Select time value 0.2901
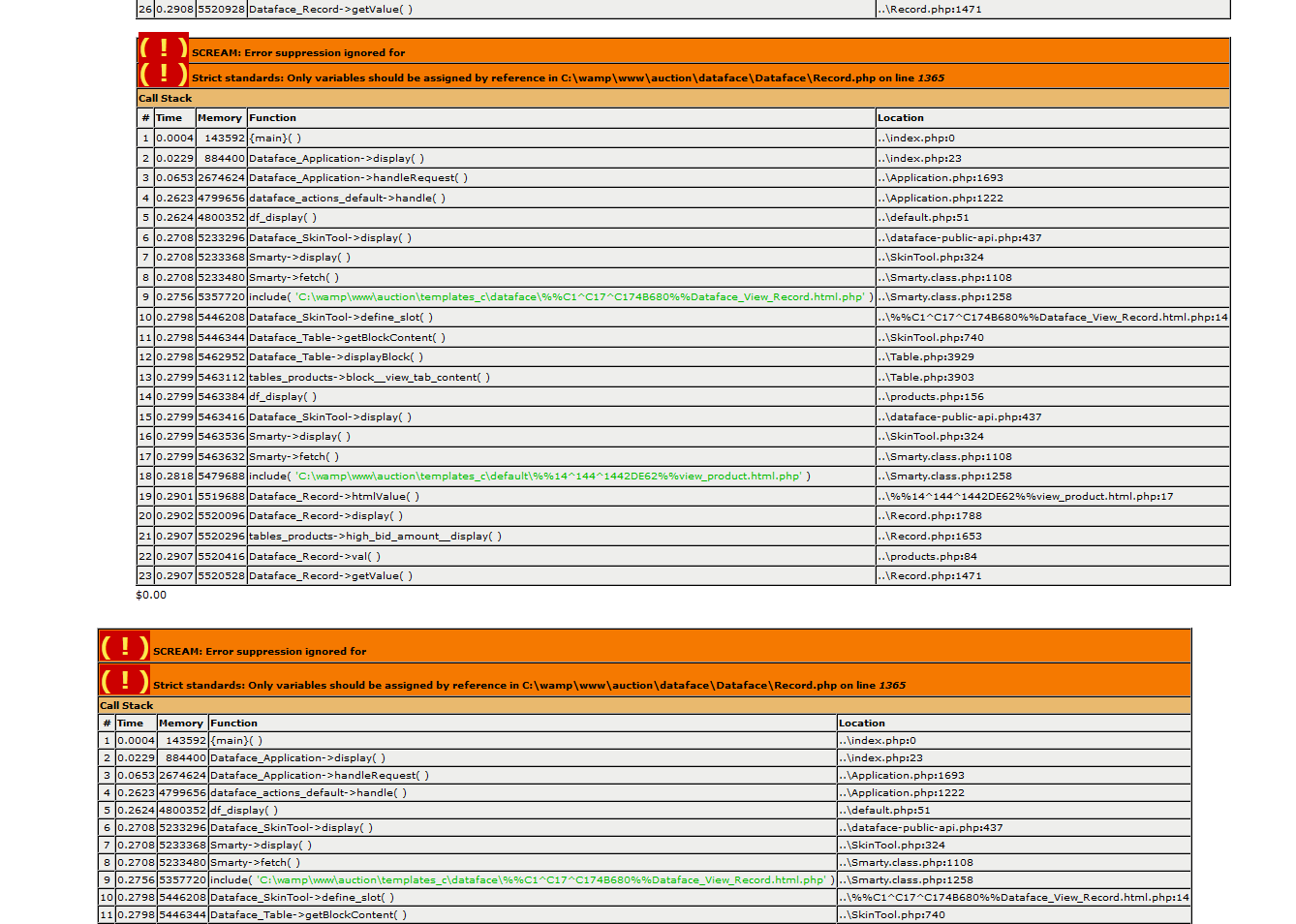The width and height of the screenshot is (1296, 924). [174, 497]
